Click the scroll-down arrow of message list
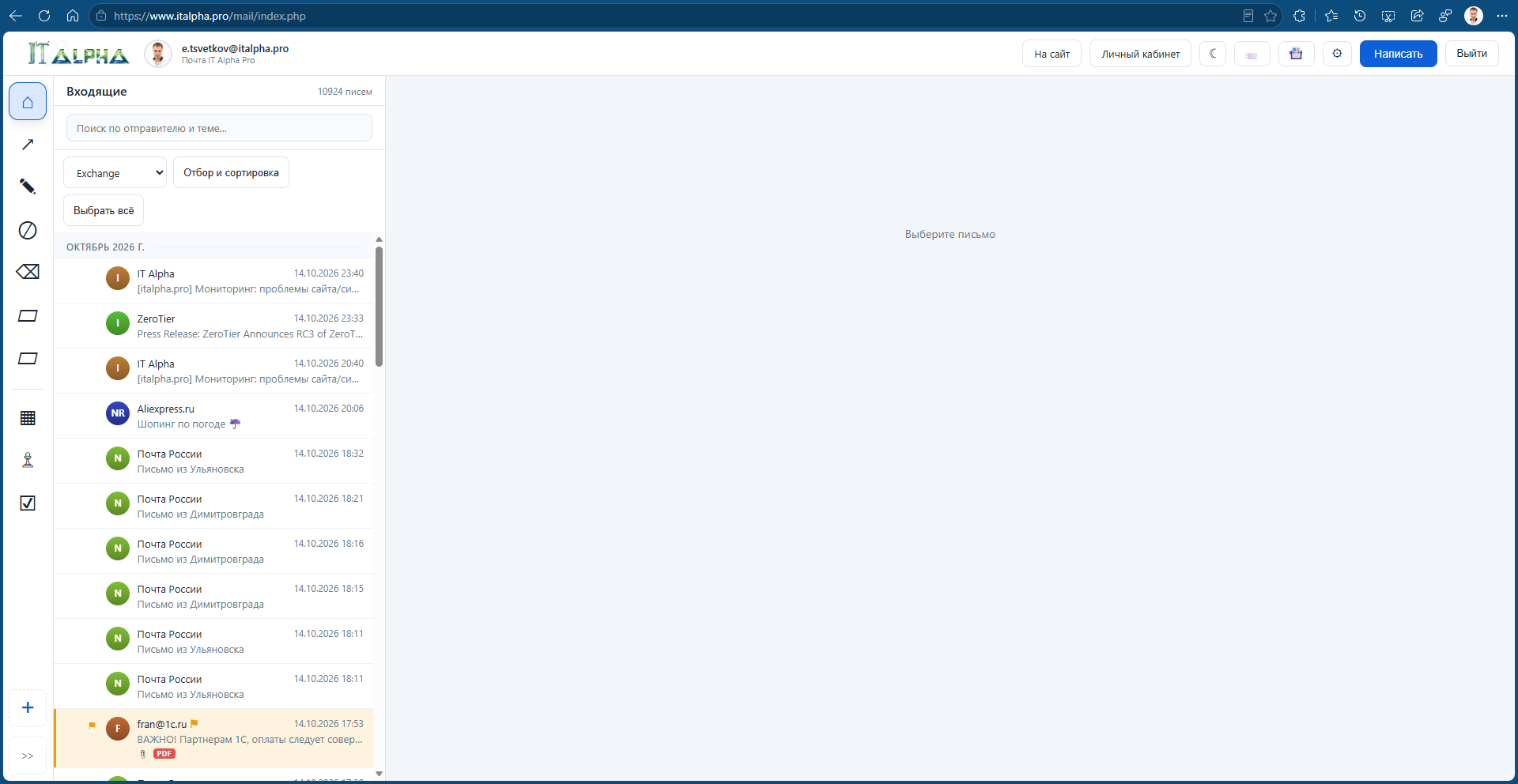 [x=379, y=774]
